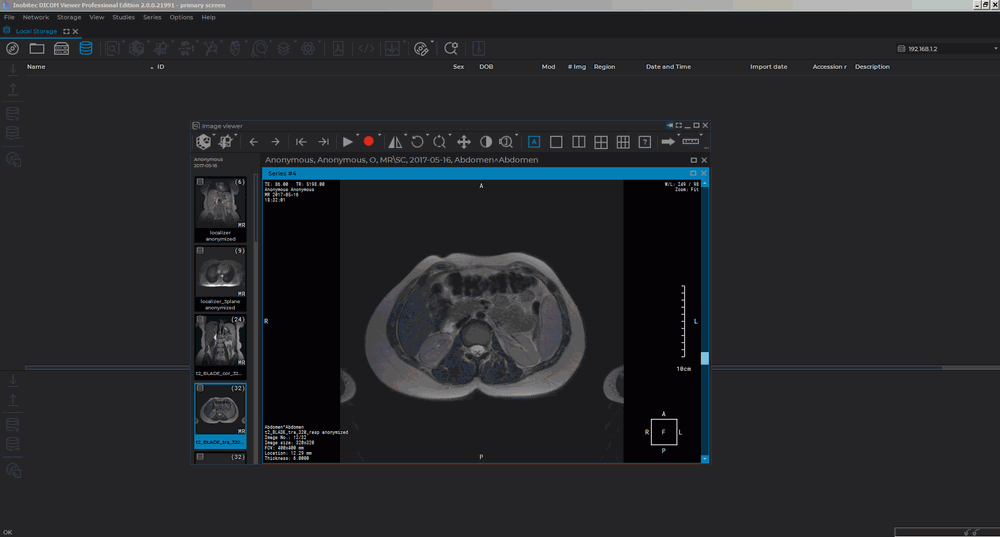Check the localizer_3plane series checkbox
The width and height of the screenshot is (1000, 537).
pyautogui.click(x=200, y=251)
